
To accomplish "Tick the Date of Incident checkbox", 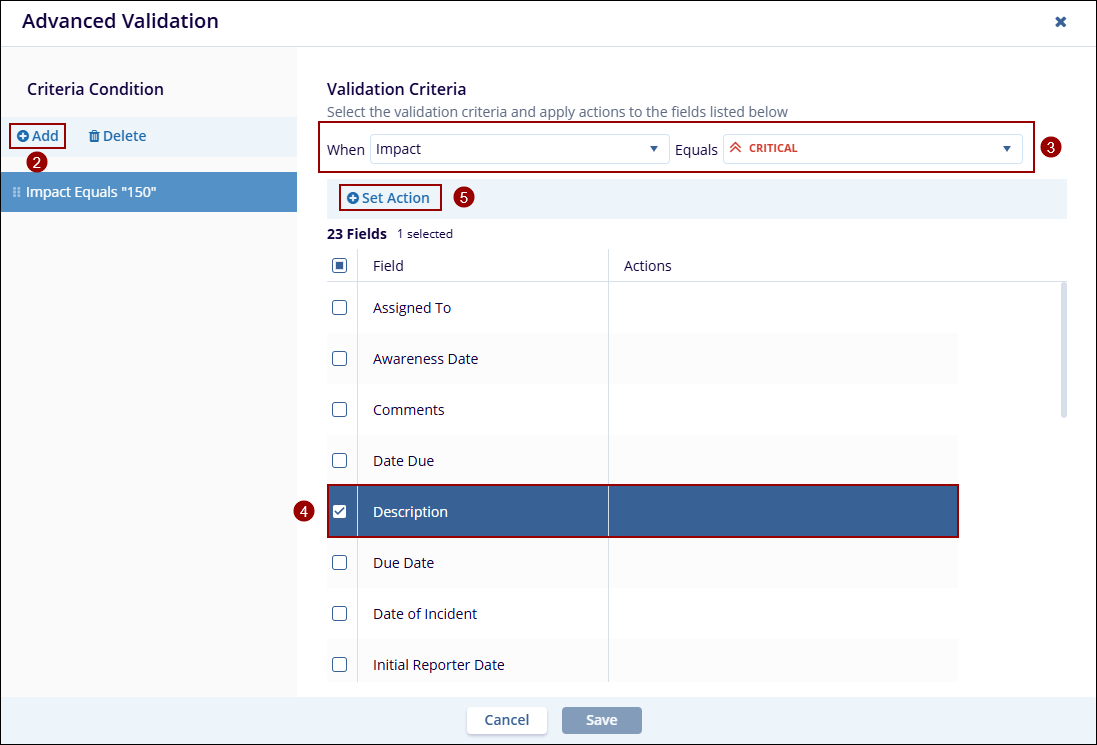I will pyautogui.click(x=339, y=613).
